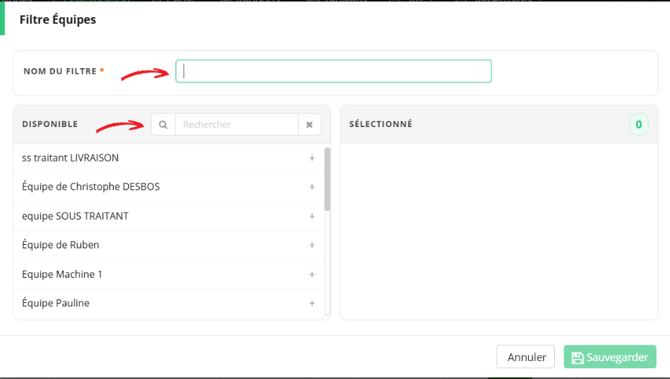Select the Équipe Pauline row text
This screenshot has width=670, height=379.
(x=56, y=303)
